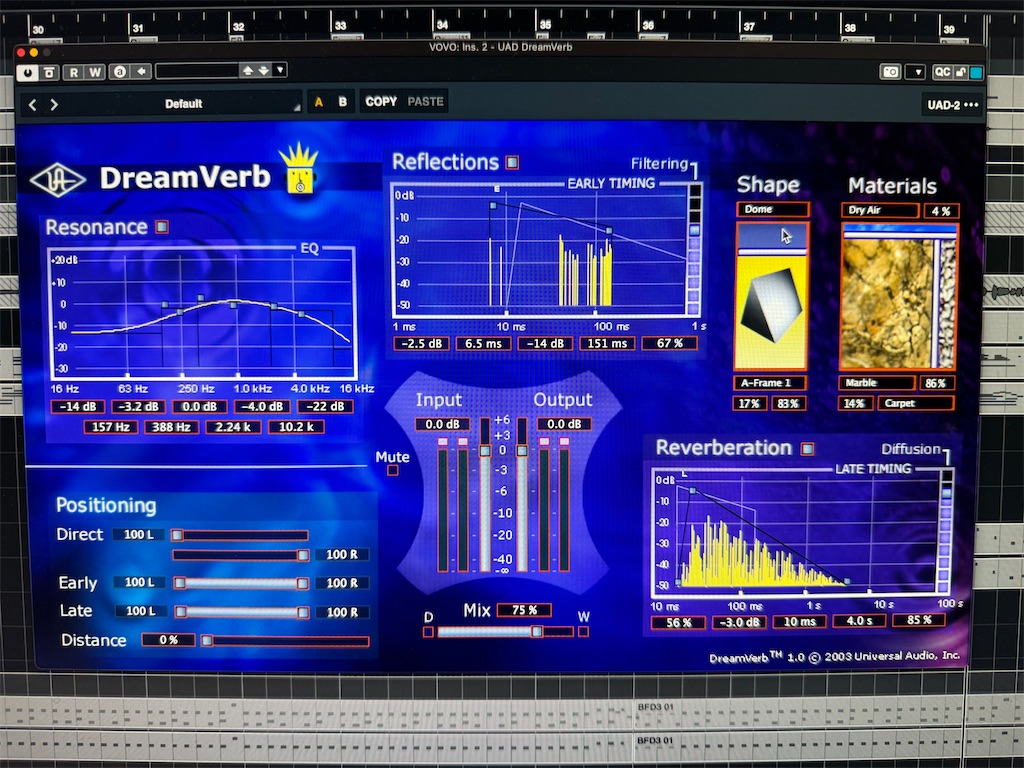Click the Direct left pan slider handle
Screen dimensions: 1024x768
pyautogui.click(x=177, y=536)
